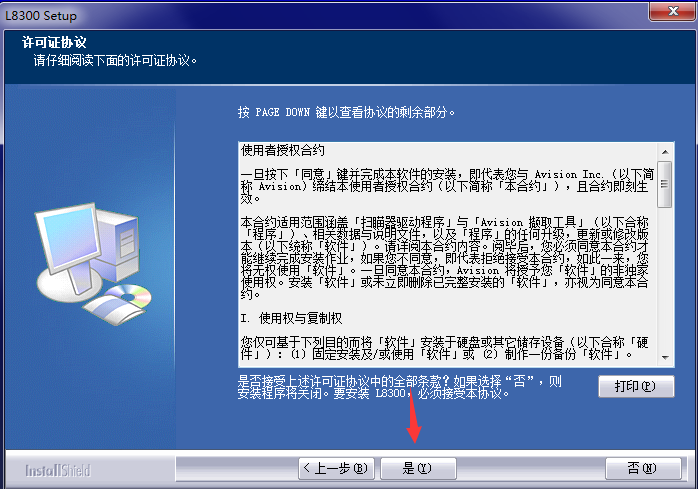Click the PAGE DOWN instruction text
698x489 pixels.
(x=346, y=112)
